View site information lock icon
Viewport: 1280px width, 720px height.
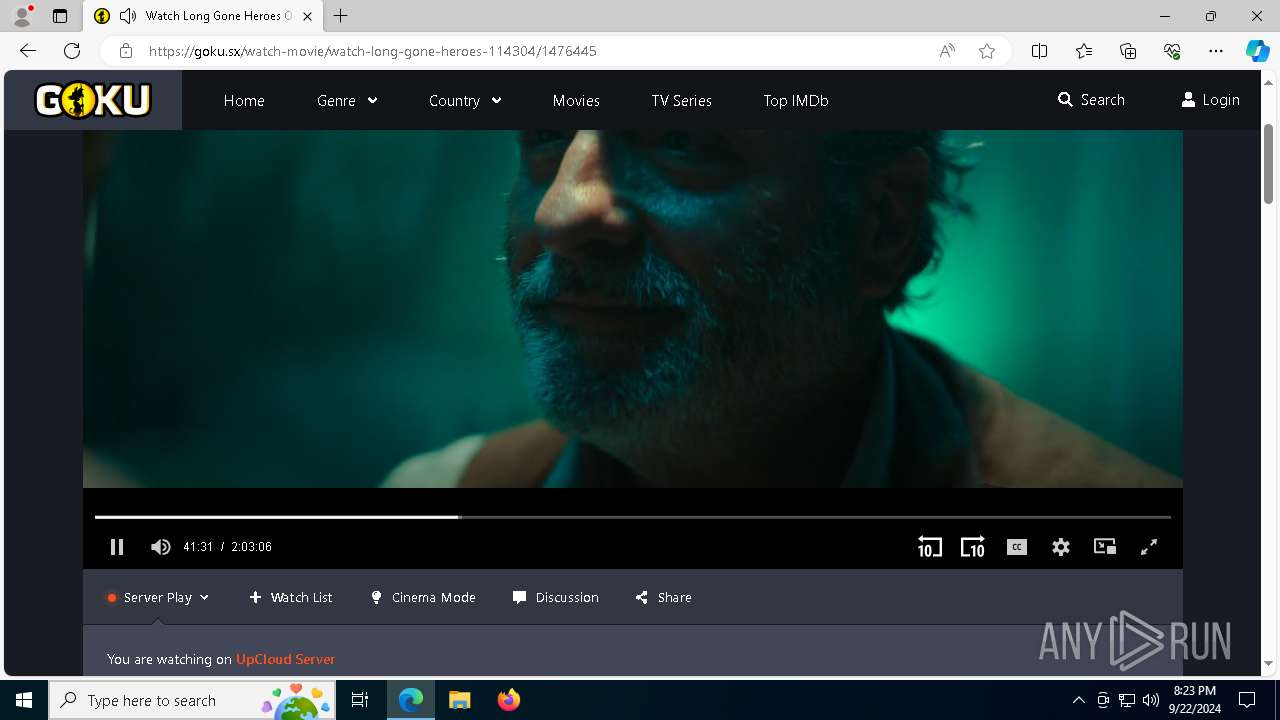(125, 51)
